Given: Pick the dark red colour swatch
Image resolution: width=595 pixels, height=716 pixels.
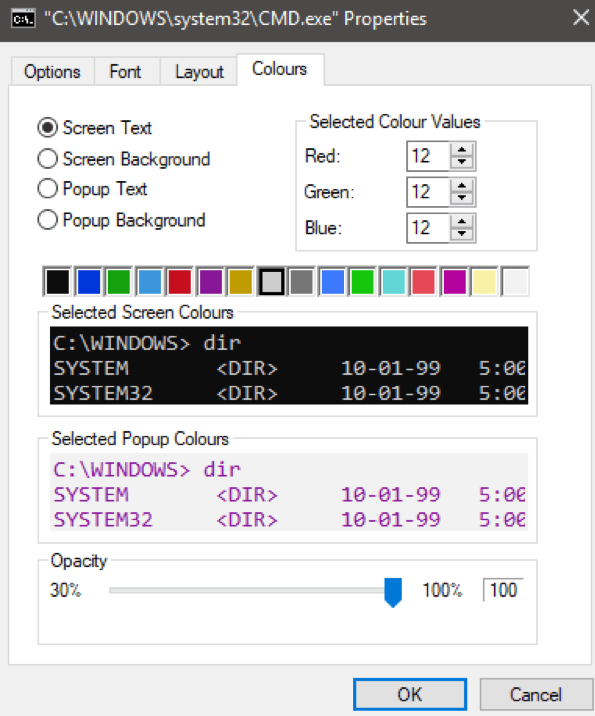Looking at the screenshot, I should point(179,281).
